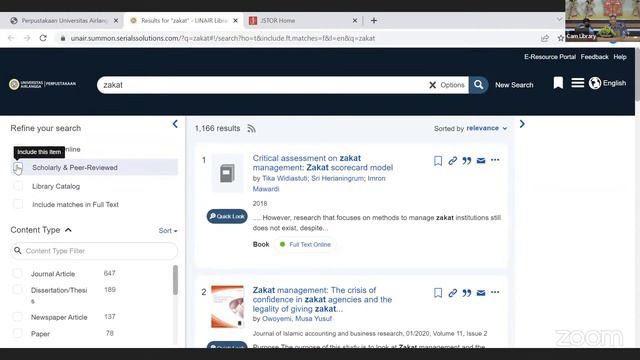
Task: Open the Feedback menu link
Action: (x=594, y=57)
